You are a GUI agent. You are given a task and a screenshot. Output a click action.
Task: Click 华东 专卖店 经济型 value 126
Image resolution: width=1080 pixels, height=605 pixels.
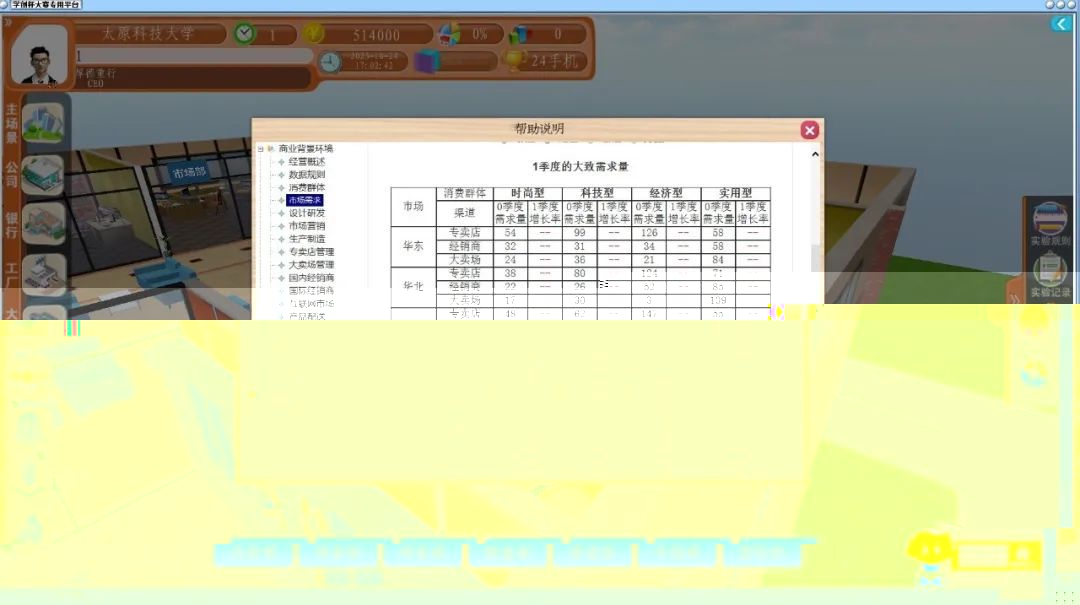649,233
